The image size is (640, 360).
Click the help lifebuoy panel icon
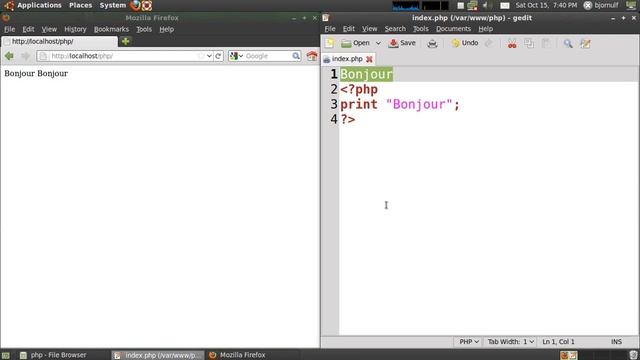pos(147,5)
